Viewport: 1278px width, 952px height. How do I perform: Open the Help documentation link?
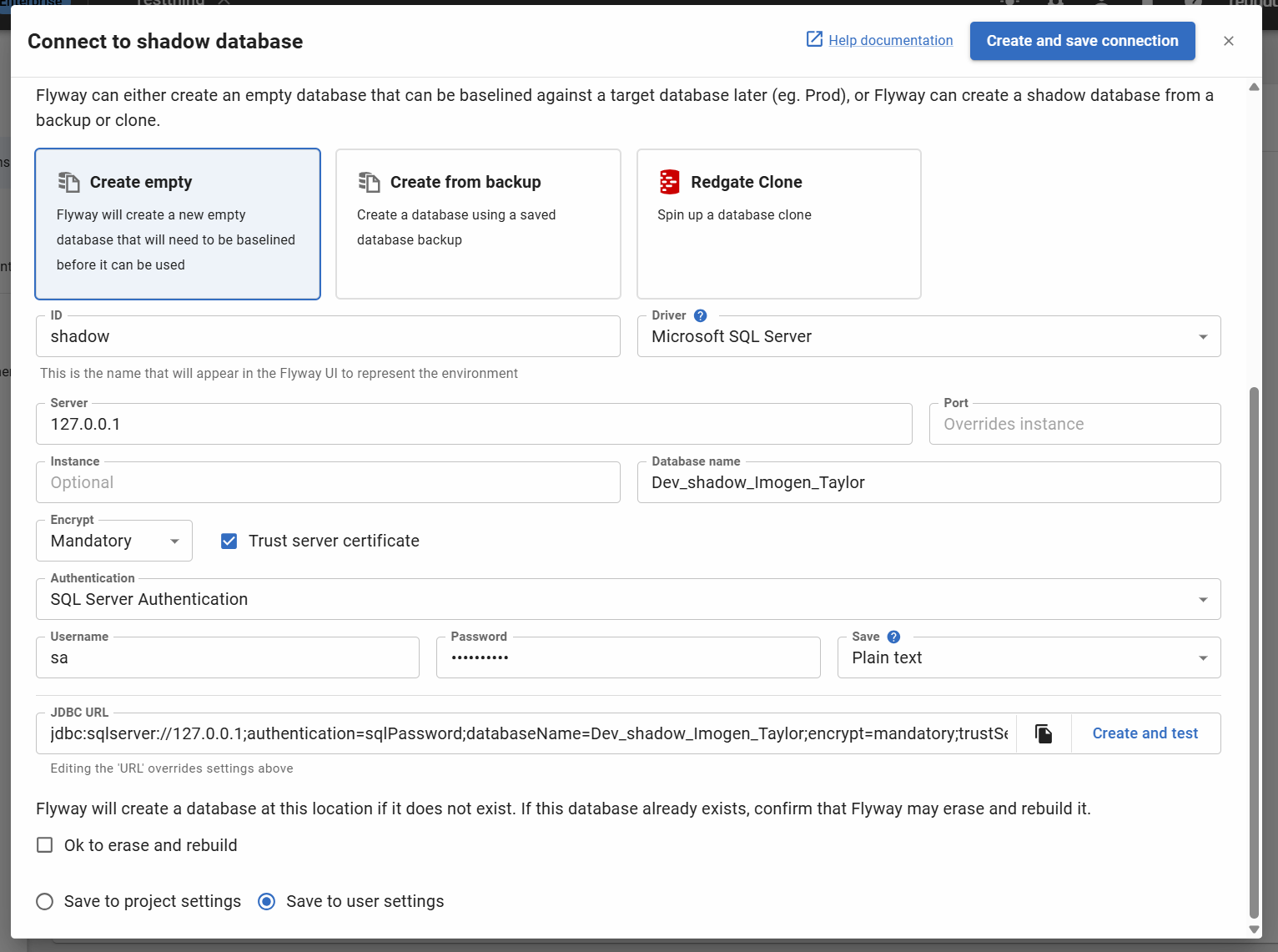tap(890, 40)
